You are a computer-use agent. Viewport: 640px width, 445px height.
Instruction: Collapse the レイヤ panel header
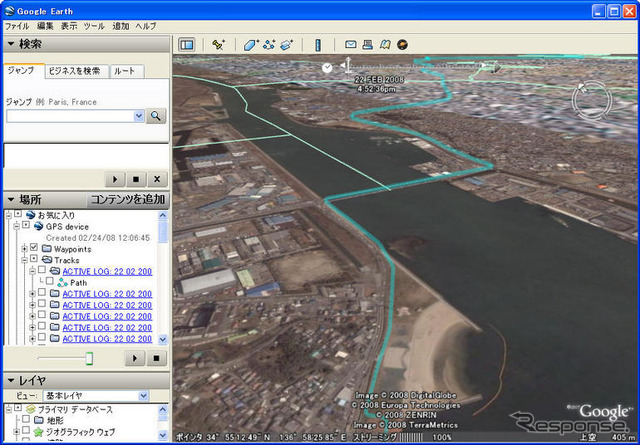86,380
